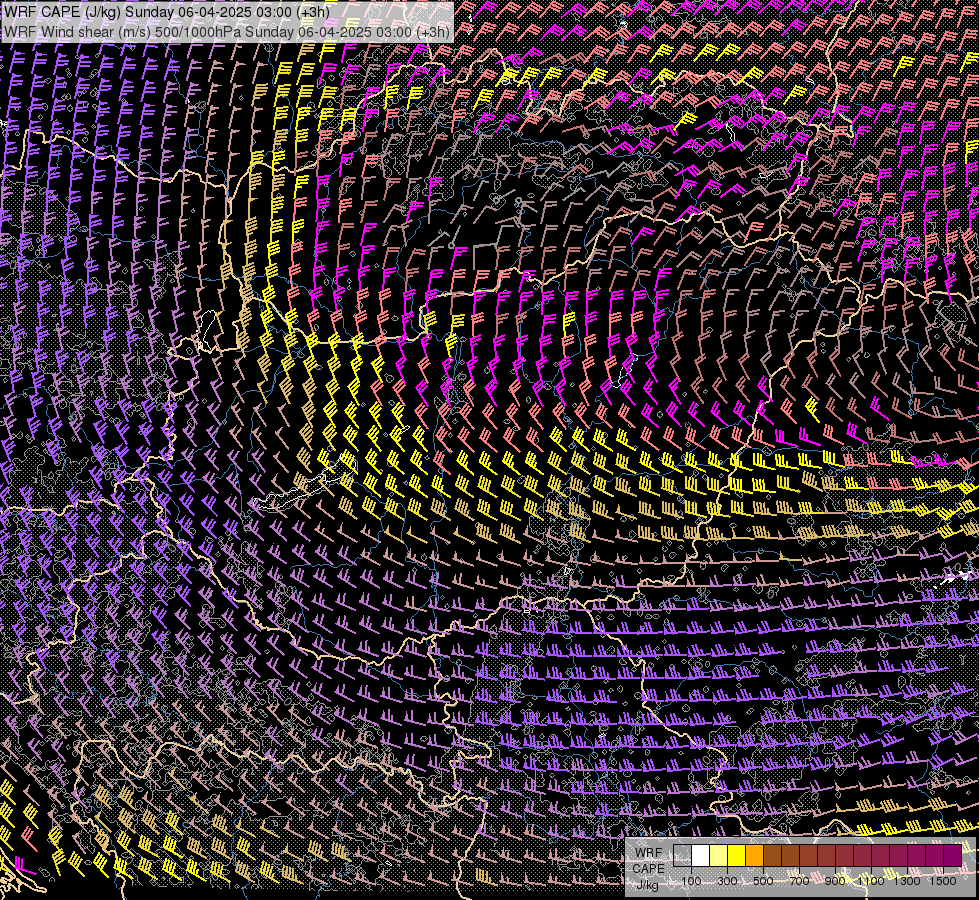This screenshot has height=900, width=979.
Task: Click the pale yellow CAPE legend swatch
Action: (x=719, y=856)
